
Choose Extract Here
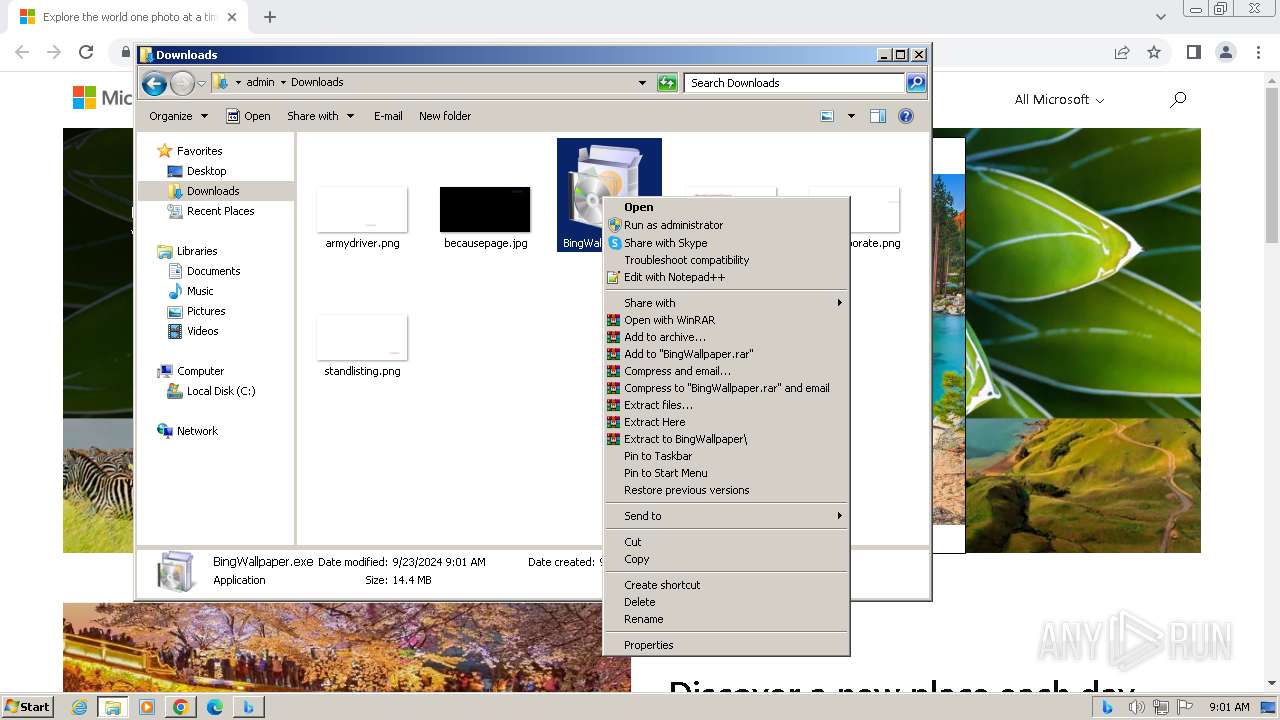pyautogui.click(x=727, y=422)
